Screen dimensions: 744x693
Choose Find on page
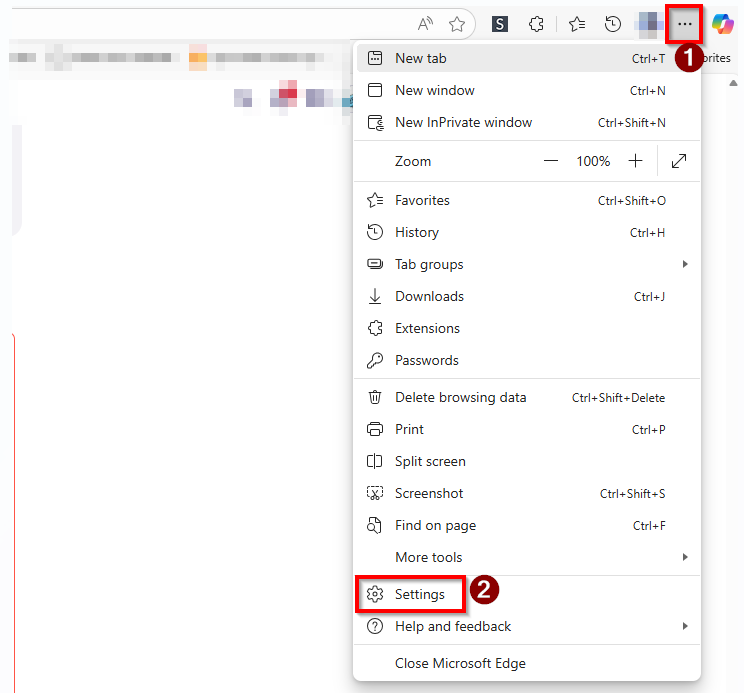(527, 526)
